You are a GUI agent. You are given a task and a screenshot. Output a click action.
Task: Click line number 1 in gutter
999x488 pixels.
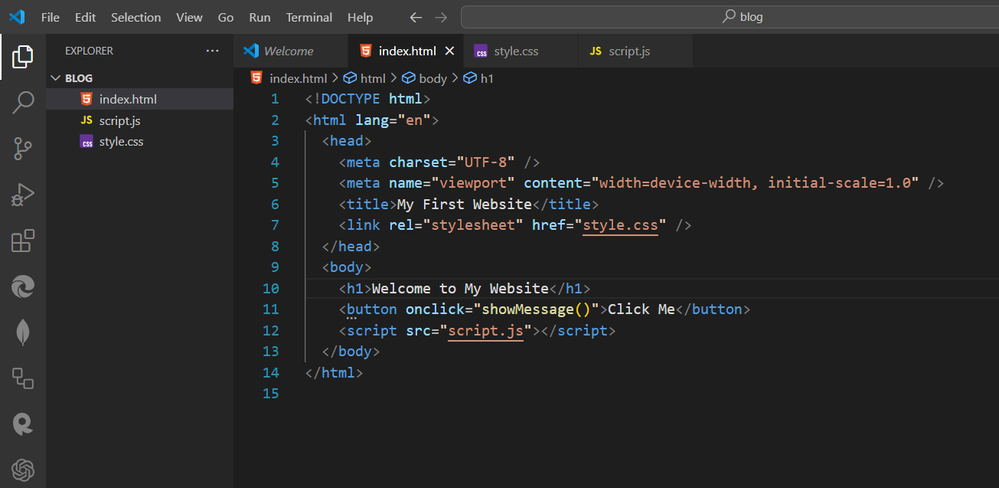[275, 99]
